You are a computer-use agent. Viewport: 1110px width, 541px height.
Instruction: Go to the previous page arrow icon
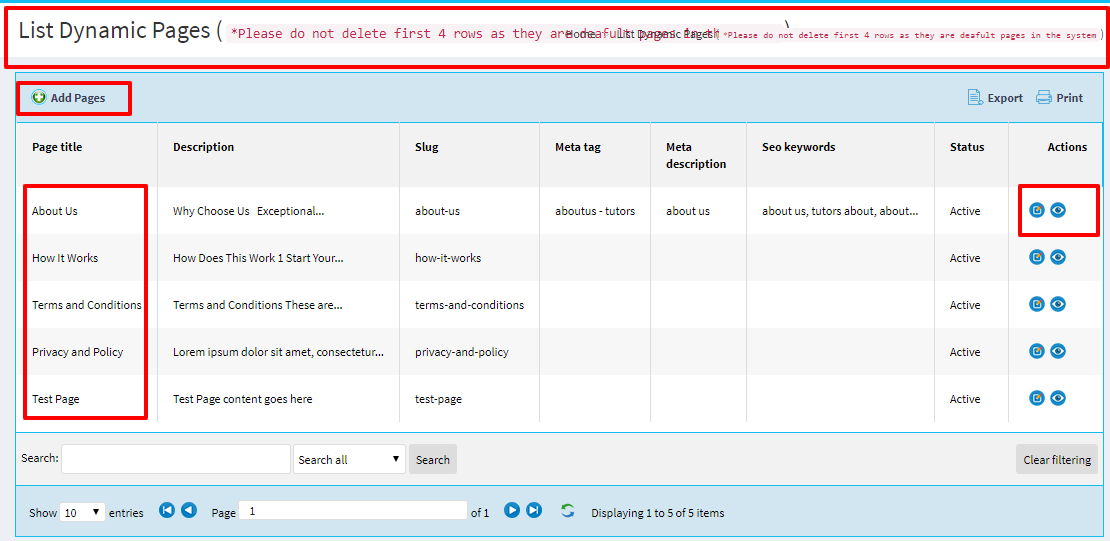[189, 511]
